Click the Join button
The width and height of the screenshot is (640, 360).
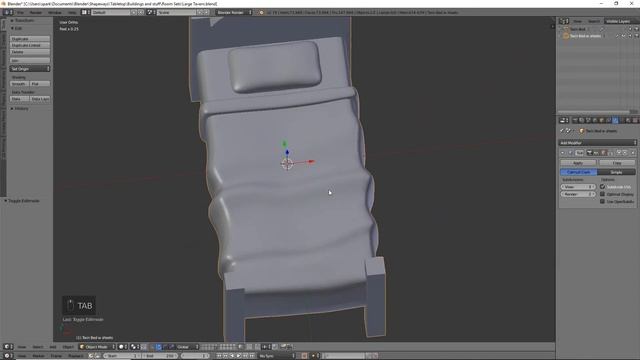pos(30,60)
